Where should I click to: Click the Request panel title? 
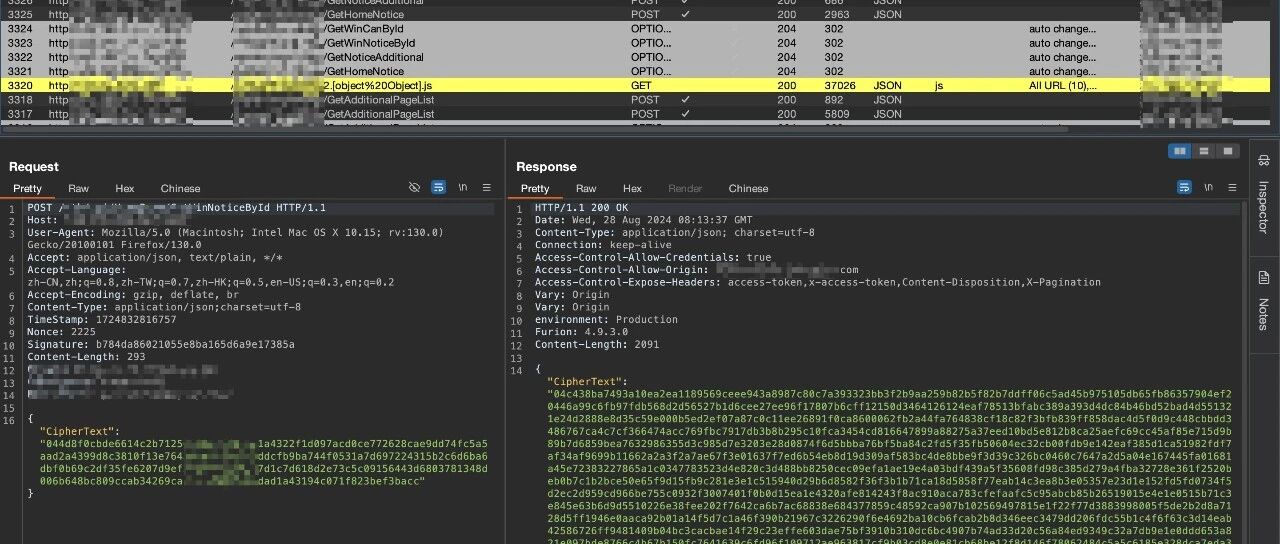point(34,167)
